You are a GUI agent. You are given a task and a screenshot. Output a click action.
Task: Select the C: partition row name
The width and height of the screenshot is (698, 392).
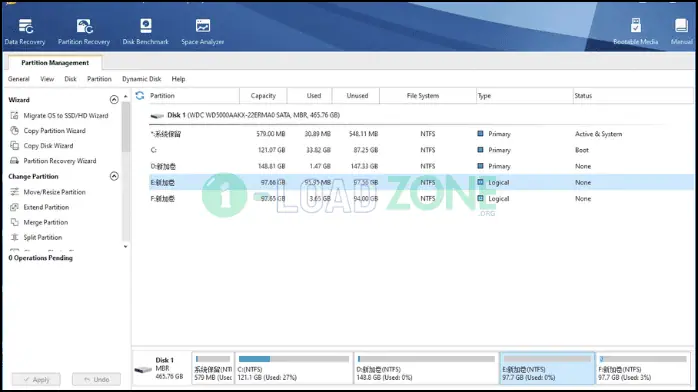(154, 150)
